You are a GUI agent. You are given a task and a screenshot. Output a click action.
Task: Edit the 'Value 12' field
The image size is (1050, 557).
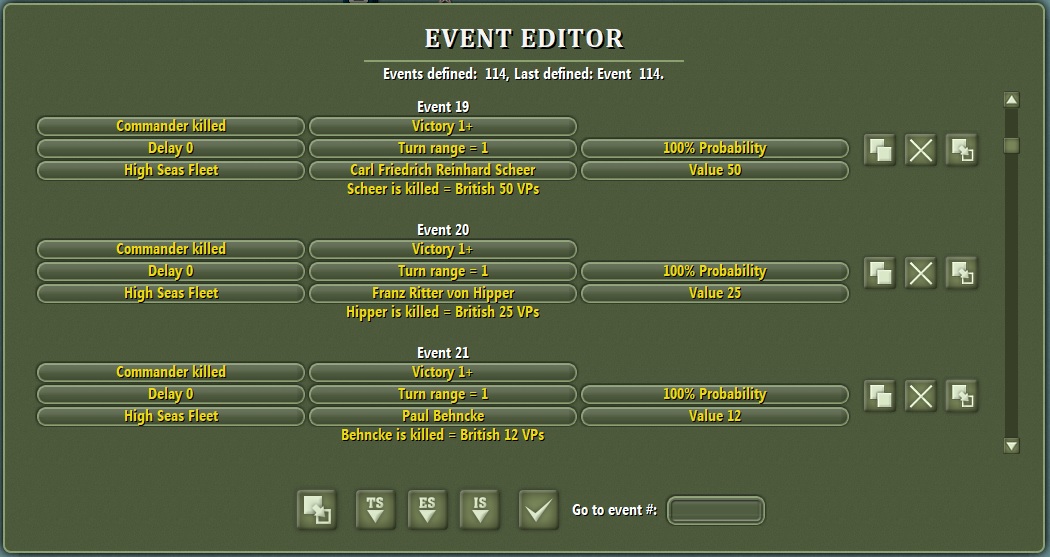point(715,417)
